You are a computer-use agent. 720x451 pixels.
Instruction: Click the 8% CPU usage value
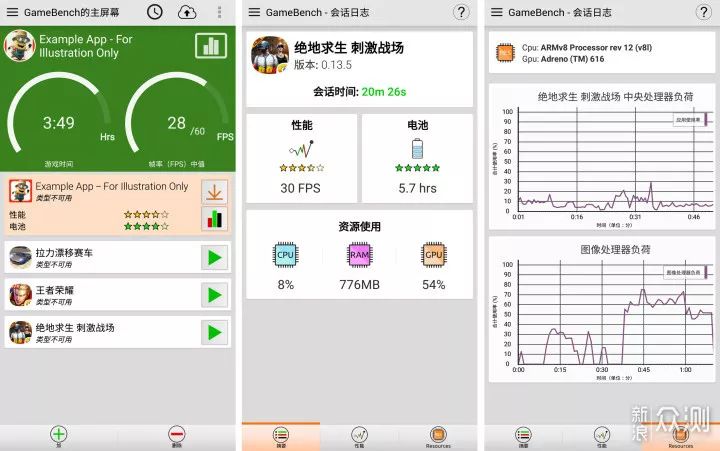point(285,285)
